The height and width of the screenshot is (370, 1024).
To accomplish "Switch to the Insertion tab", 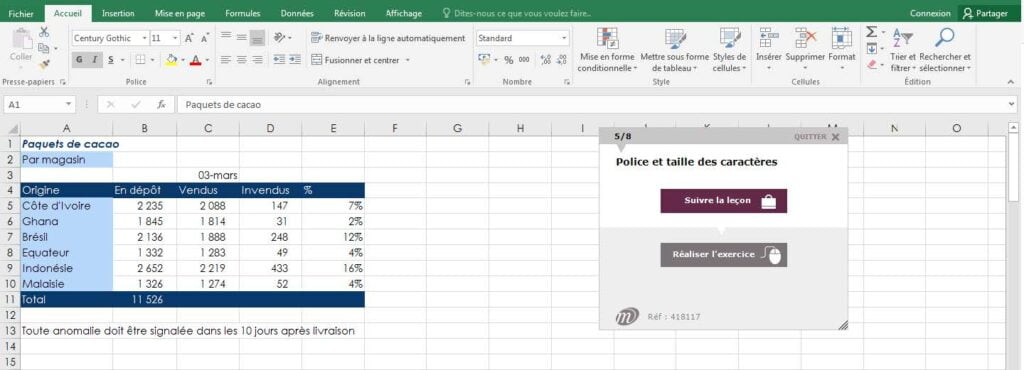I will [118, 13].
